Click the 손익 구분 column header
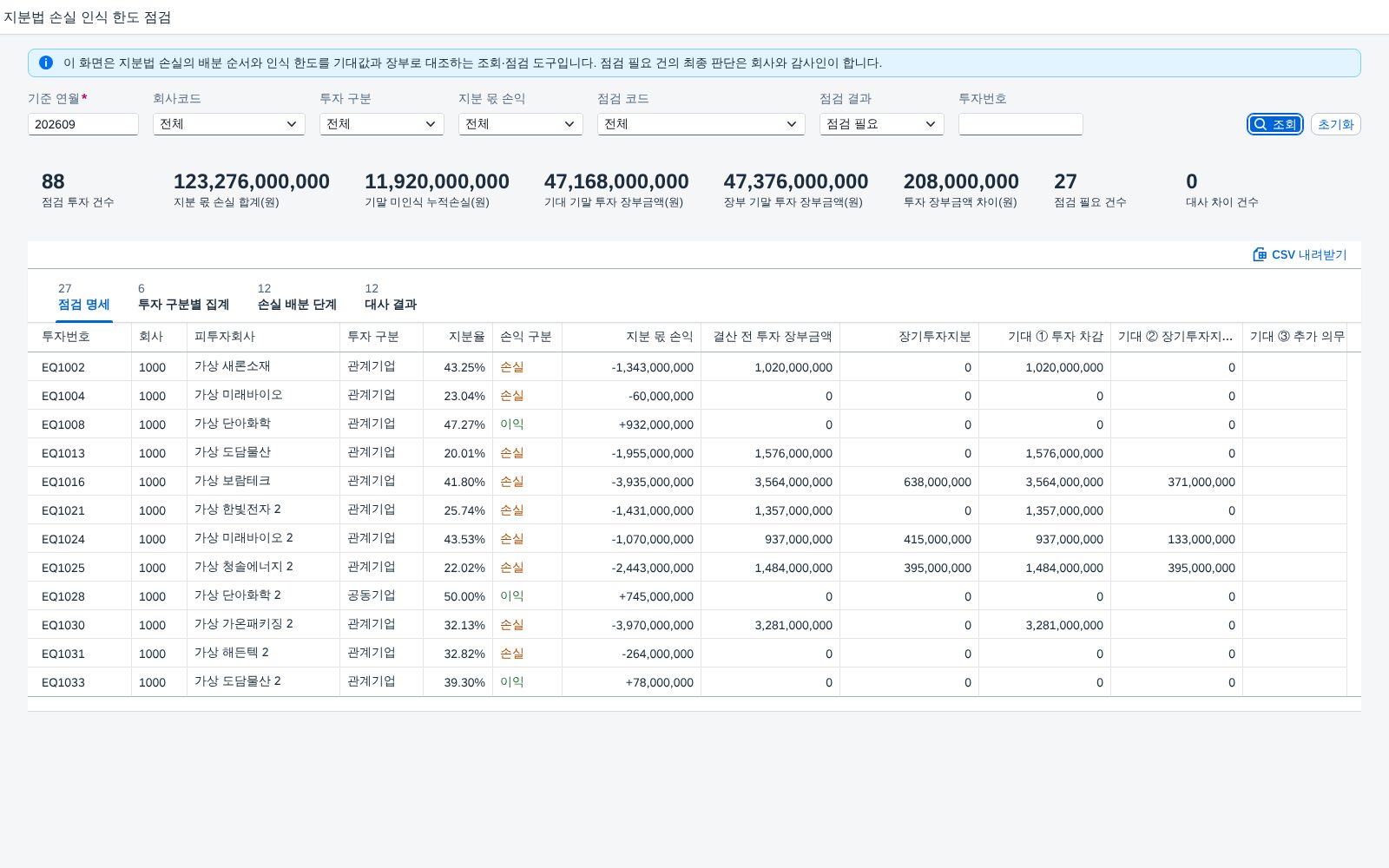 [526, 337]
